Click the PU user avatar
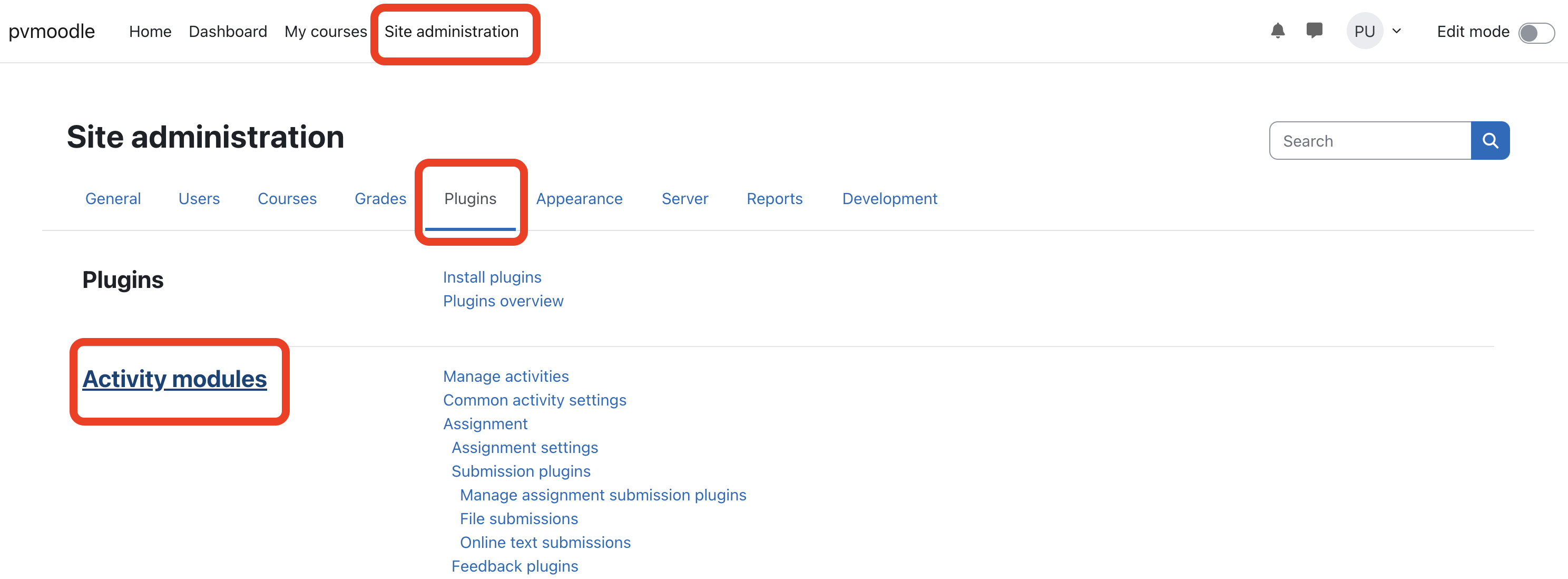Screen dimensions: 1568x579 [1364, 31]
